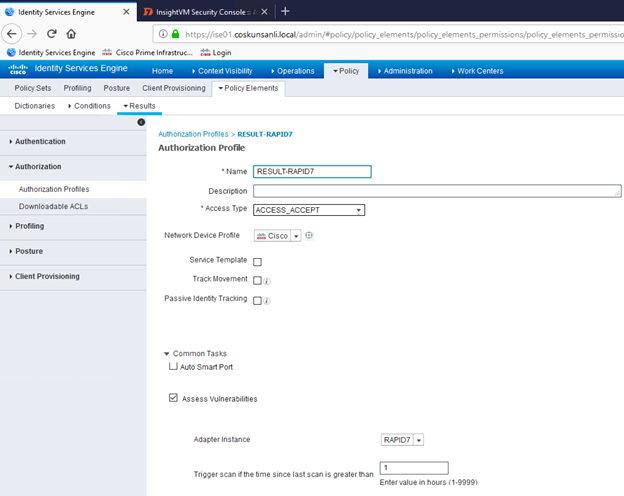The width and height of the screenshot is (624, 496).
Task: Check the Auto Smart Port checkbox
Action: 173,366
